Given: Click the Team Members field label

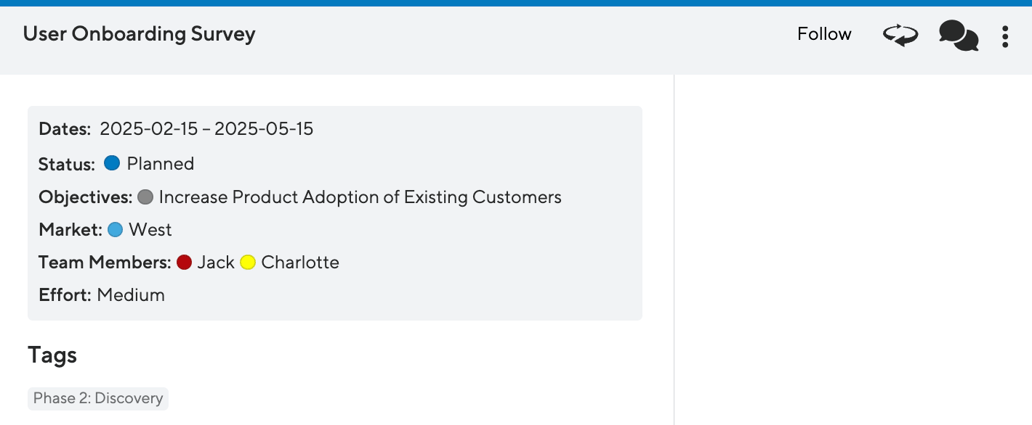Looking at the screenshot, I should point(105,263).
